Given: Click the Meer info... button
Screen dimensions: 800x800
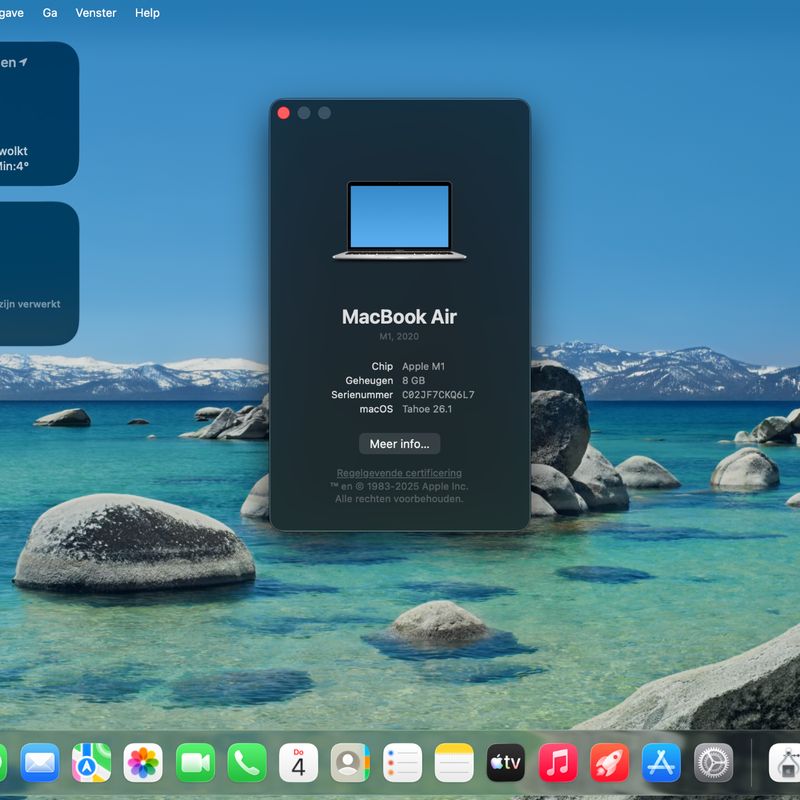Looking at the screenshot, I should point(399,444).
